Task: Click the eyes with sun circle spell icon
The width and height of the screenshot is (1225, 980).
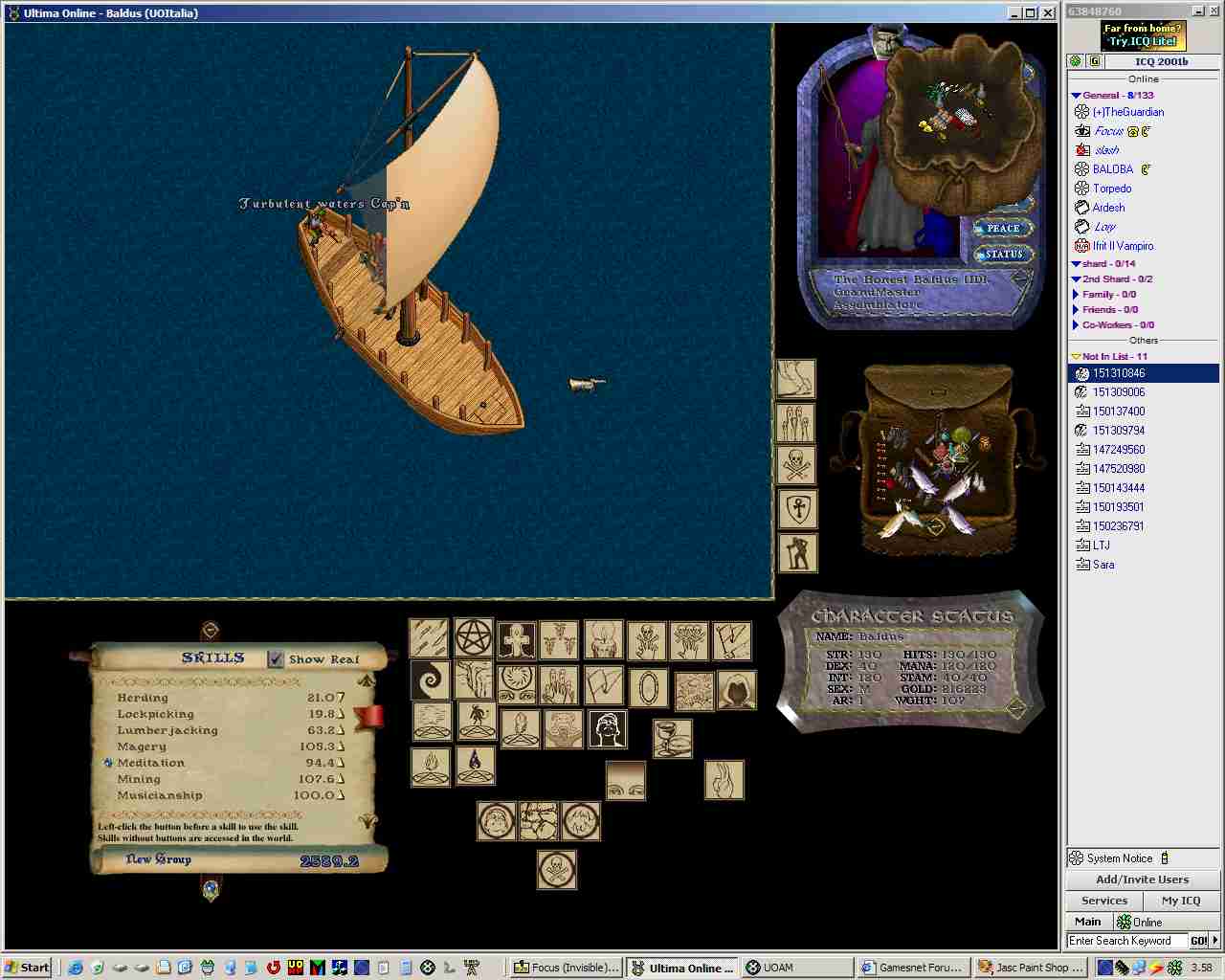Action: 517,684
